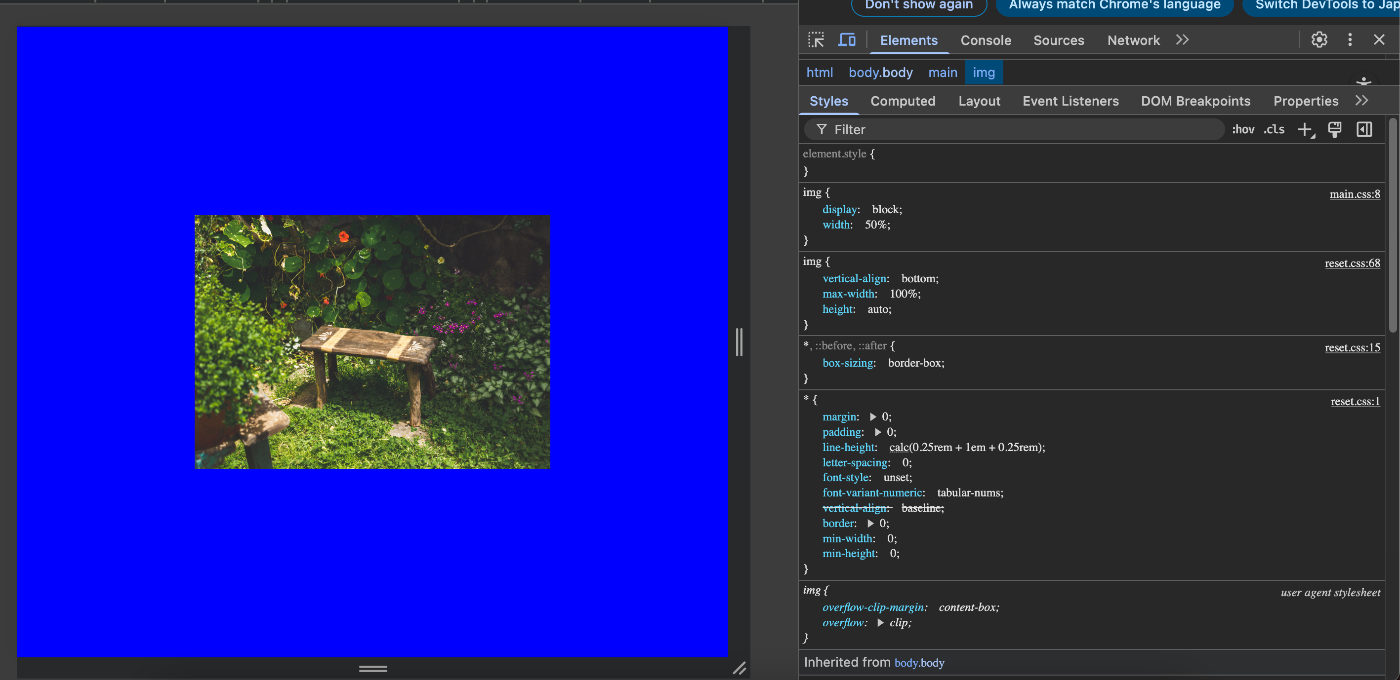Show more Styles sidebar tabs chevron
This screenshot has width=1400, height=680.
point(1361,101)
